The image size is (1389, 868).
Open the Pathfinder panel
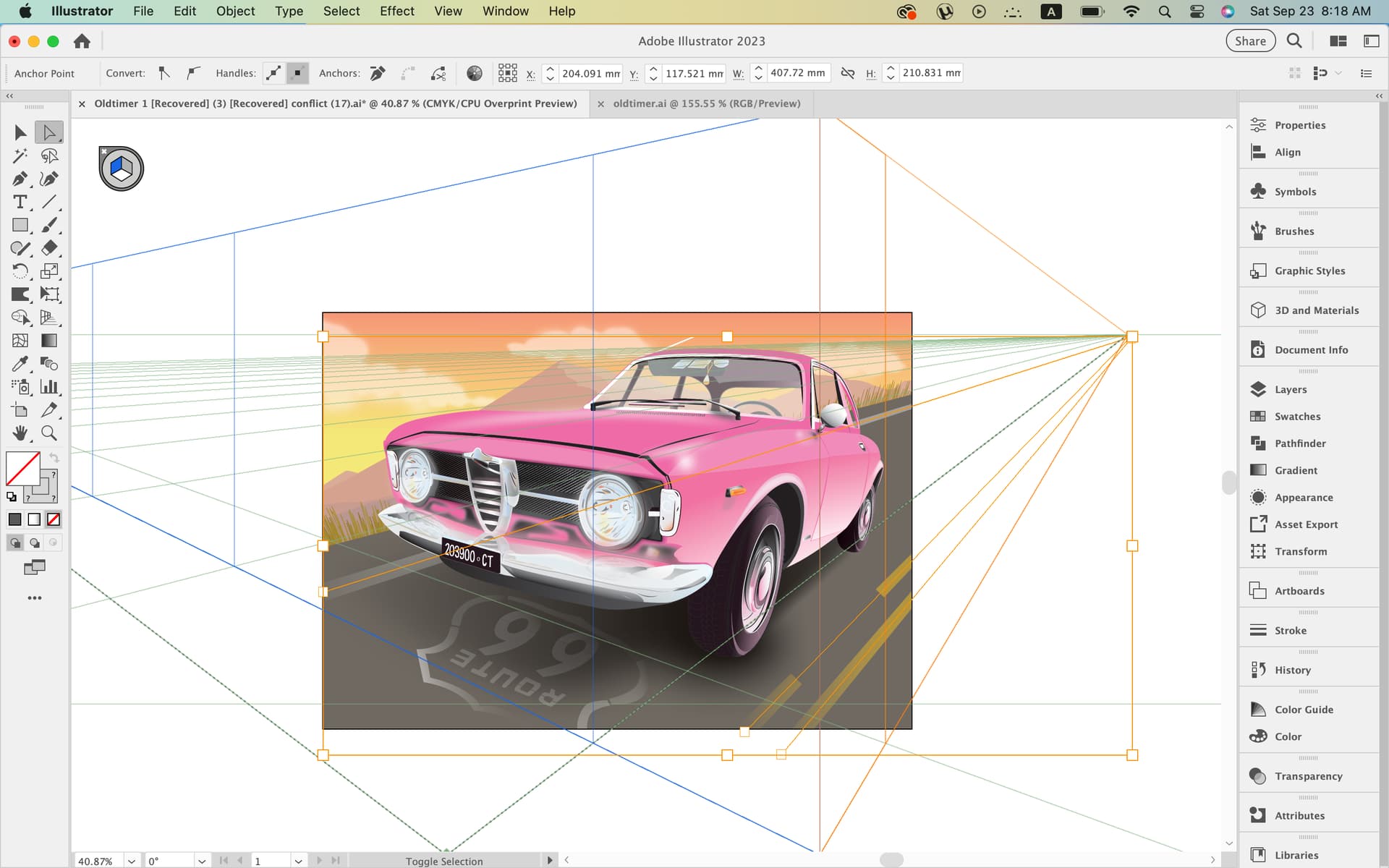point(1300,443)
